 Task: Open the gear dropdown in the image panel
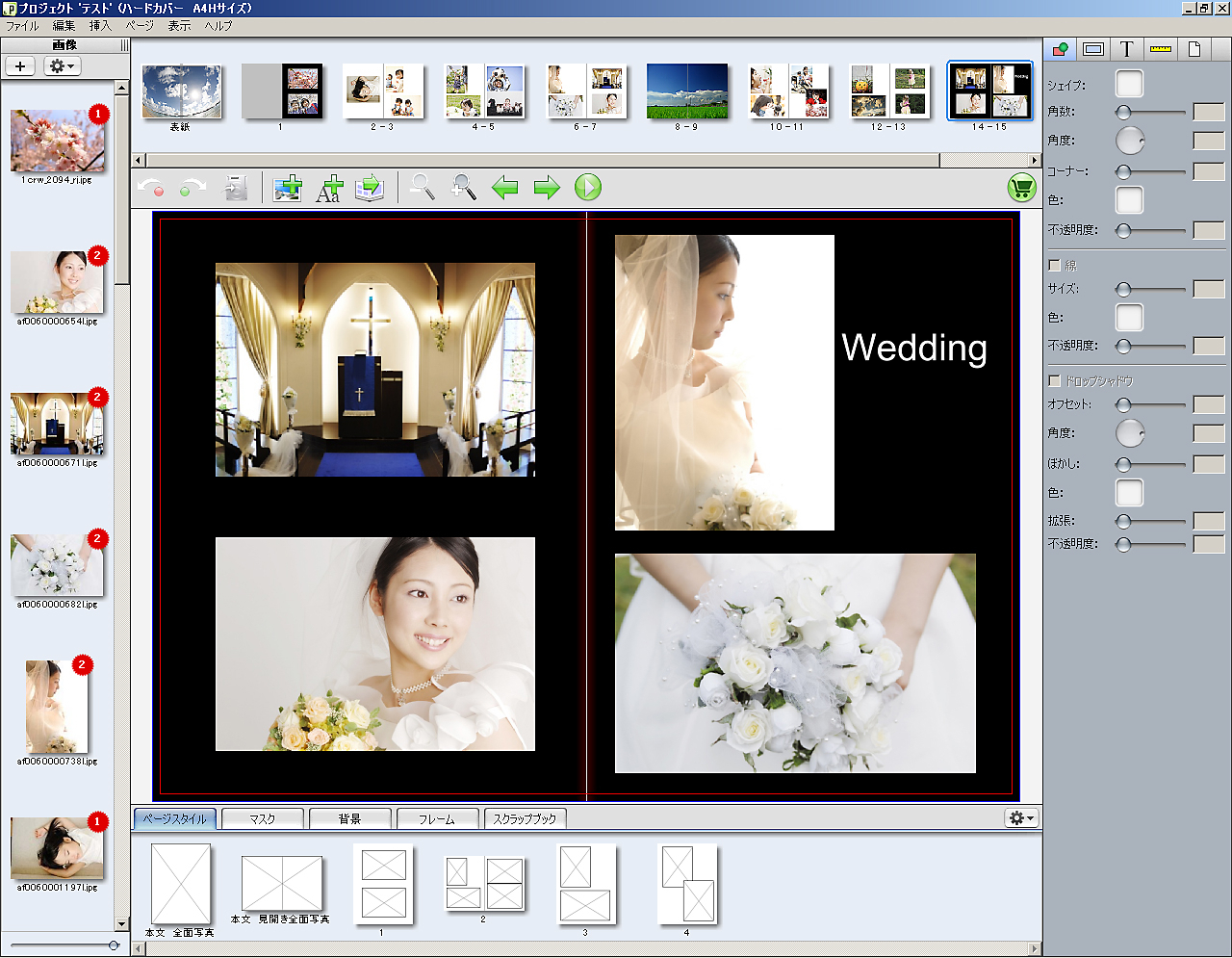click(x=63, y=65)
